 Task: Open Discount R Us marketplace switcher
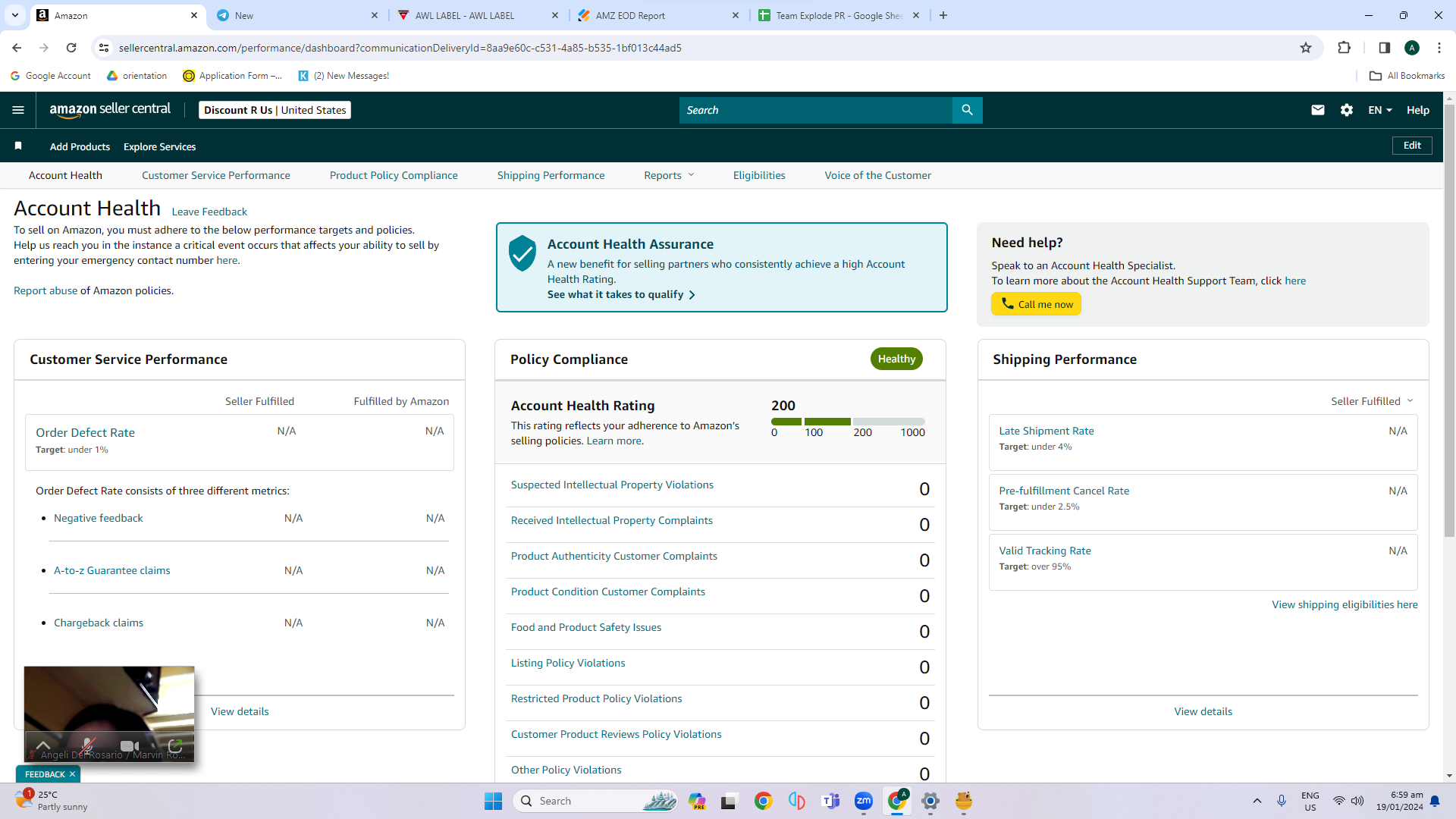(275, 110)
